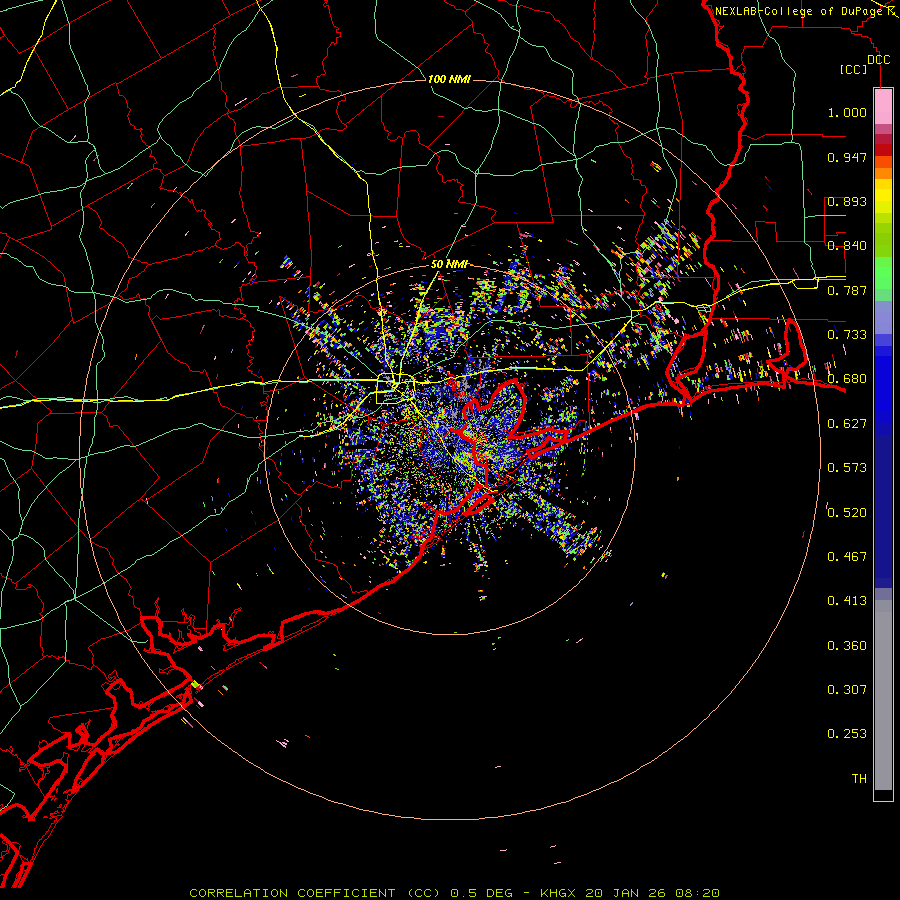The height and width of the screenshot is (900, 900).
Task: Select the 0.253 scale value
Action: pos(847,734)
